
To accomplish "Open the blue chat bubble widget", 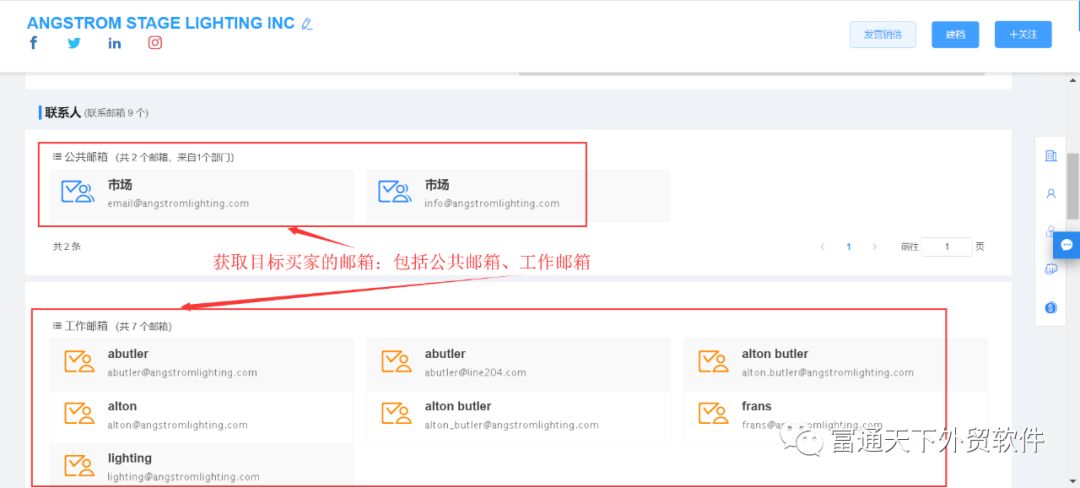I will point(1066,245).
